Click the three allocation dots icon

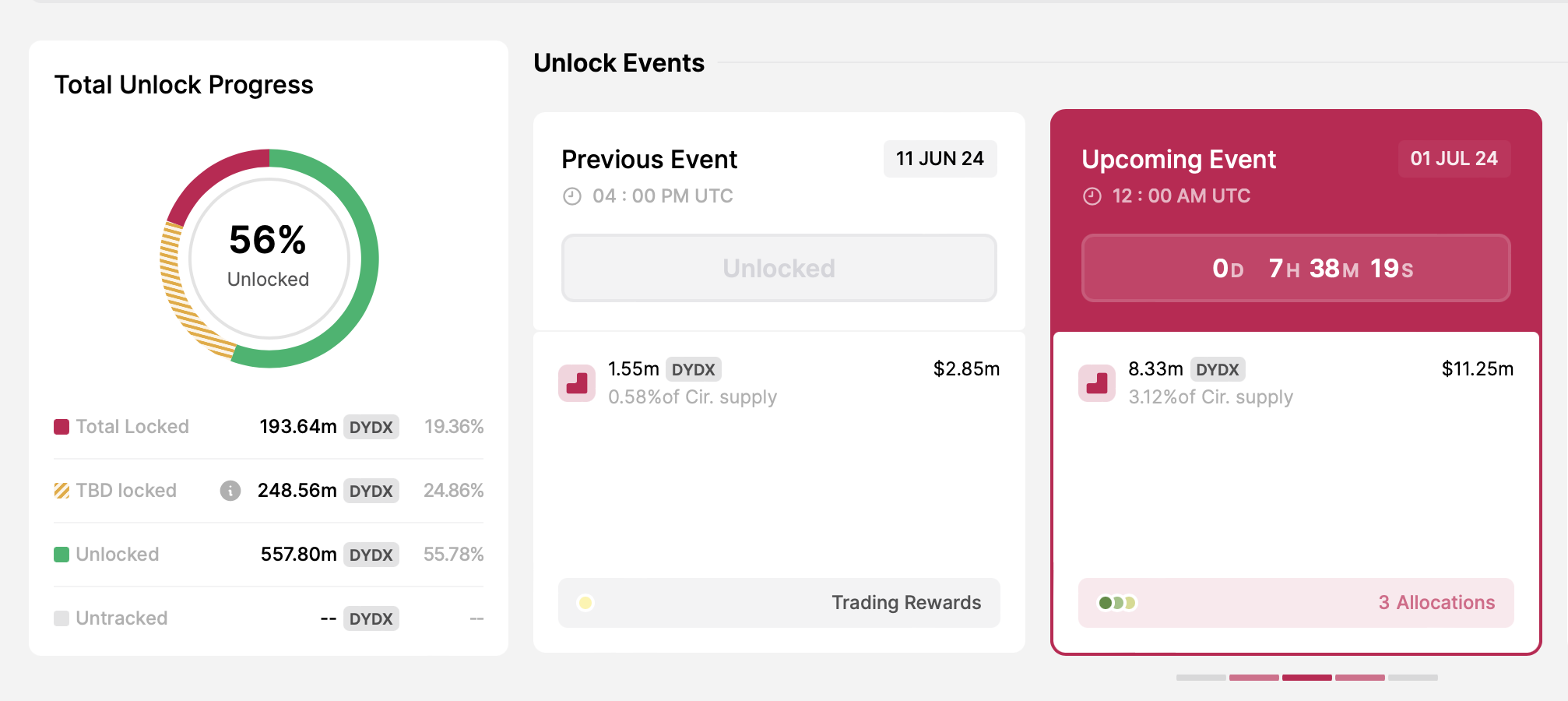coord(1117,603)
